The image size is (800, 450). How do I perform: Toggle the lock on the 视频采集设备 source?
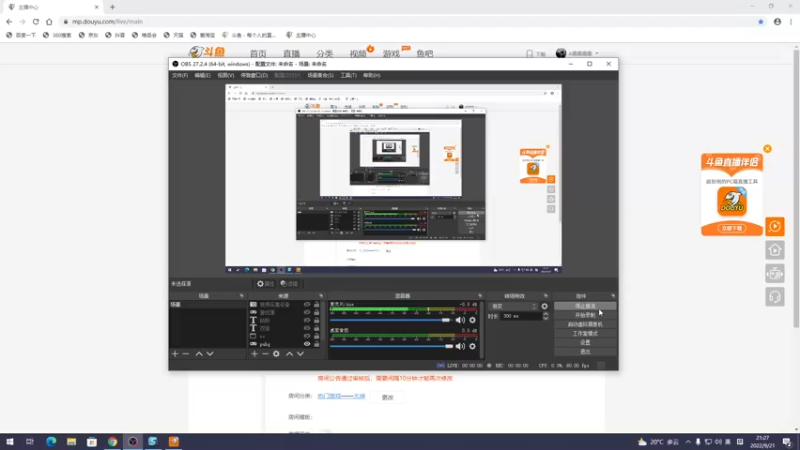point(316,305)
